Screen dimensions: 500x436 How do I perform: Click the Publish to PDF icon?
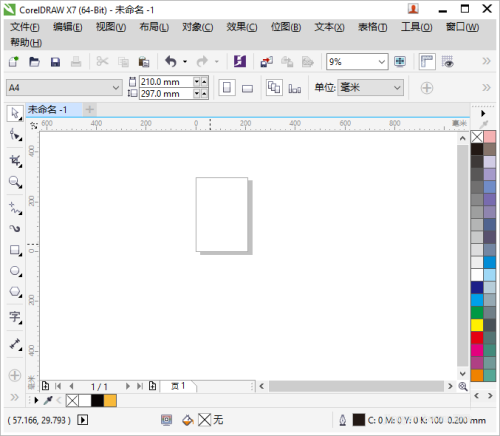pyautogui.click(x=308, y=62)
